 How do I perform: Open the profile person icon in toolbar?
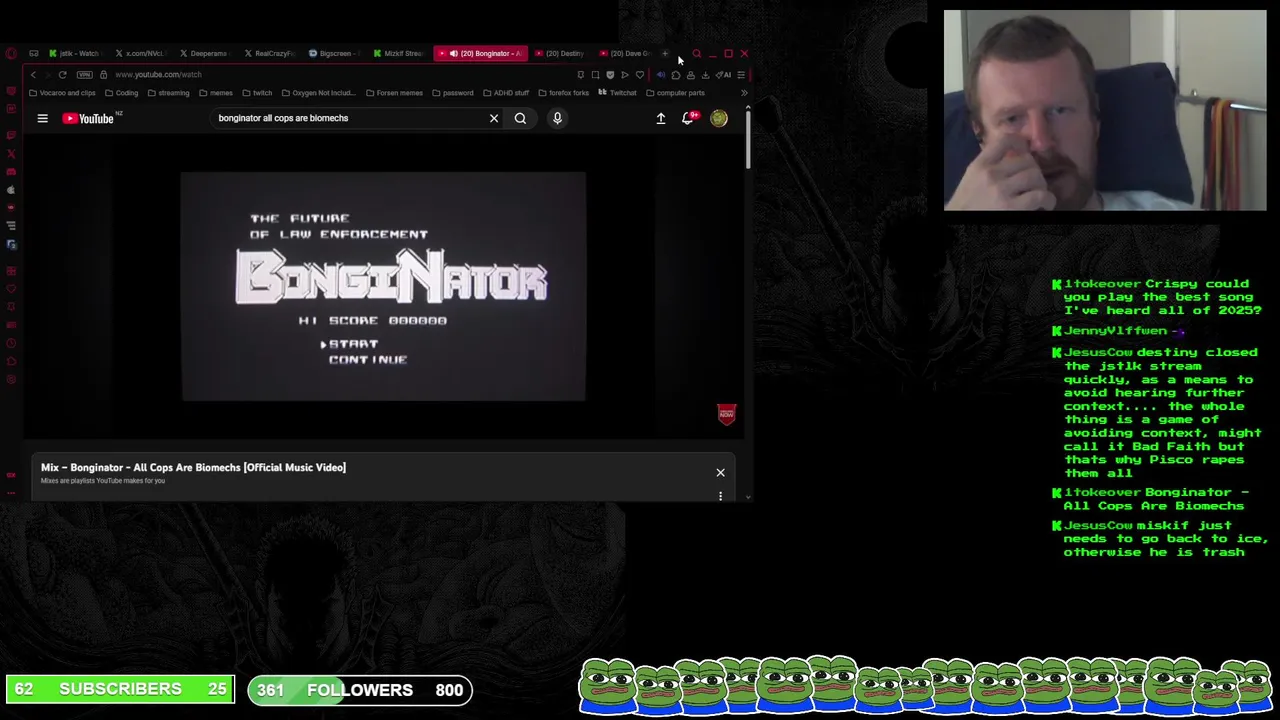pyautogui.click(x=691, y=75)
